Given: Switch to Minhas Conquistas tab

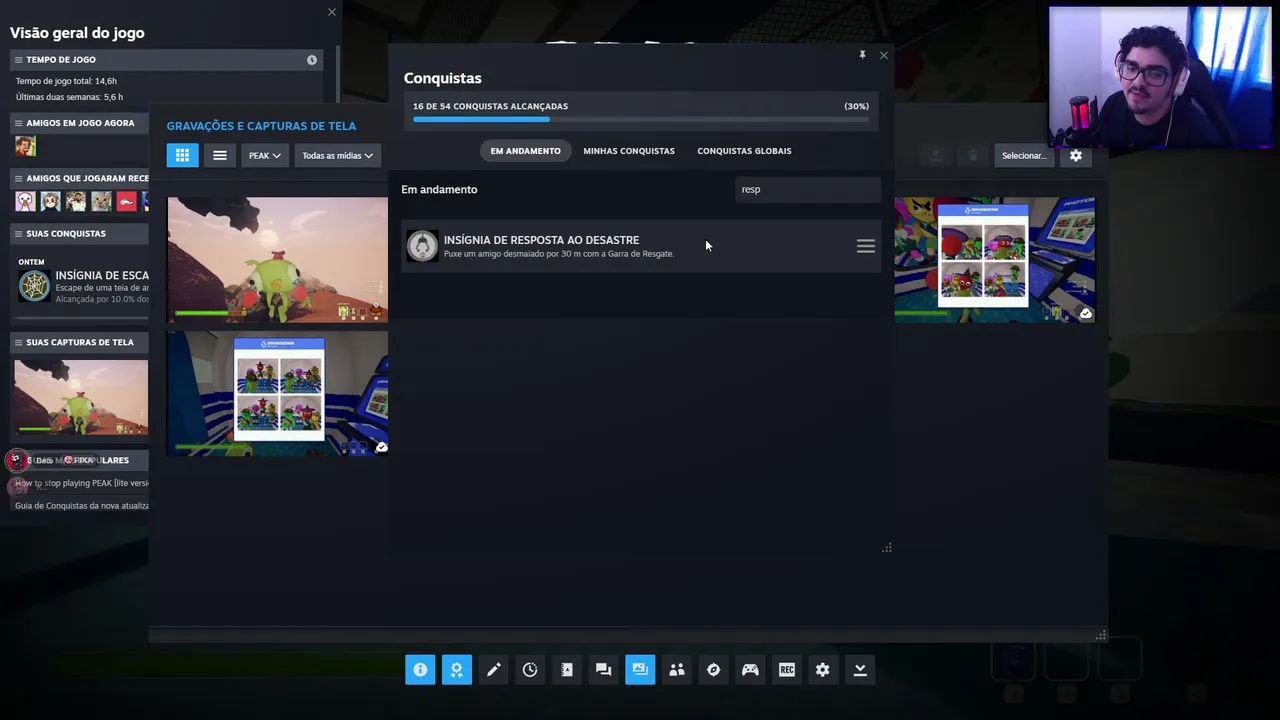Looking at the screenshot, I should click(629, 151).
